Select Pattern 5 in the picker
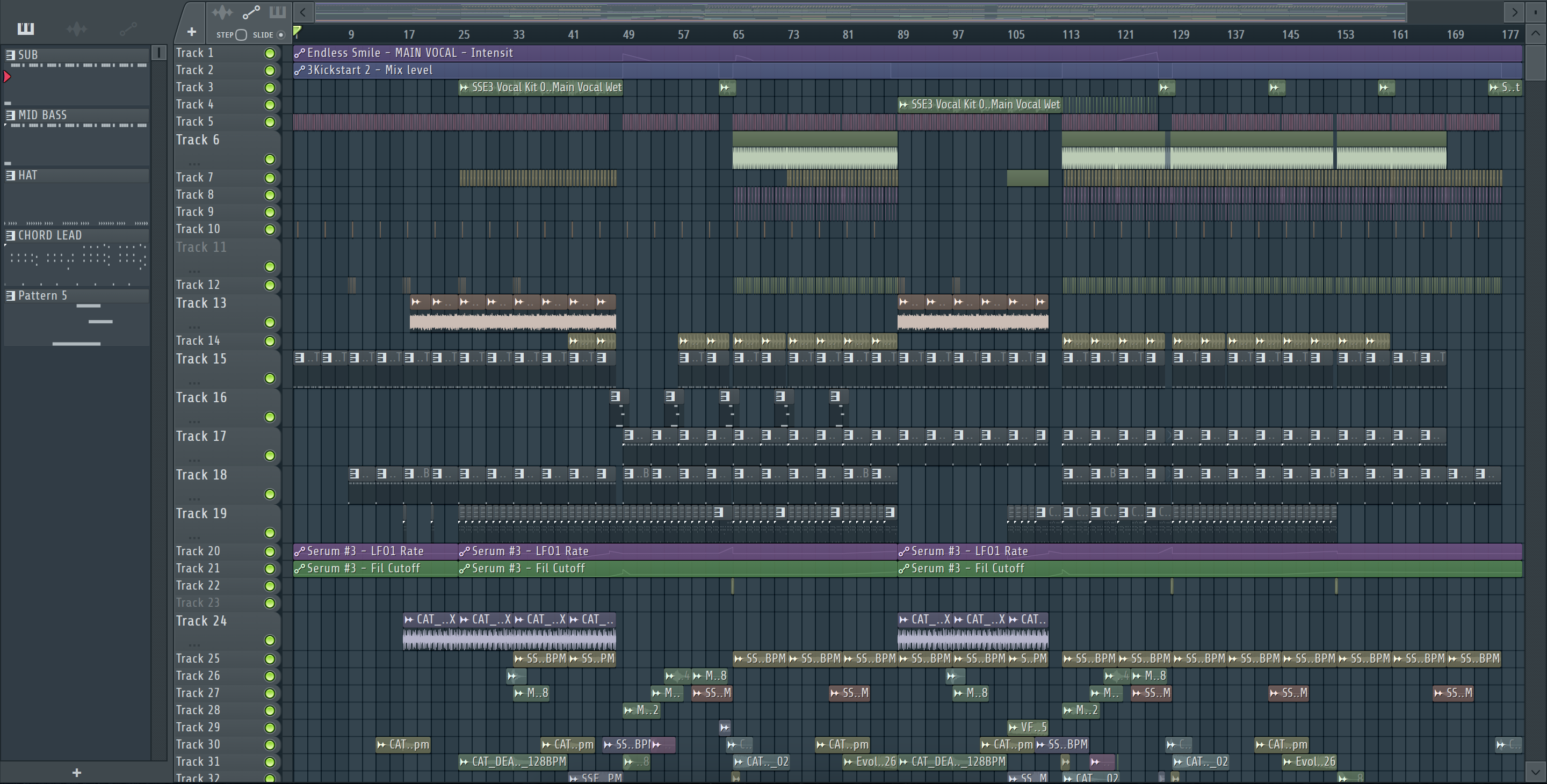Screen dimensions: 1547x784 click(77, 317)
